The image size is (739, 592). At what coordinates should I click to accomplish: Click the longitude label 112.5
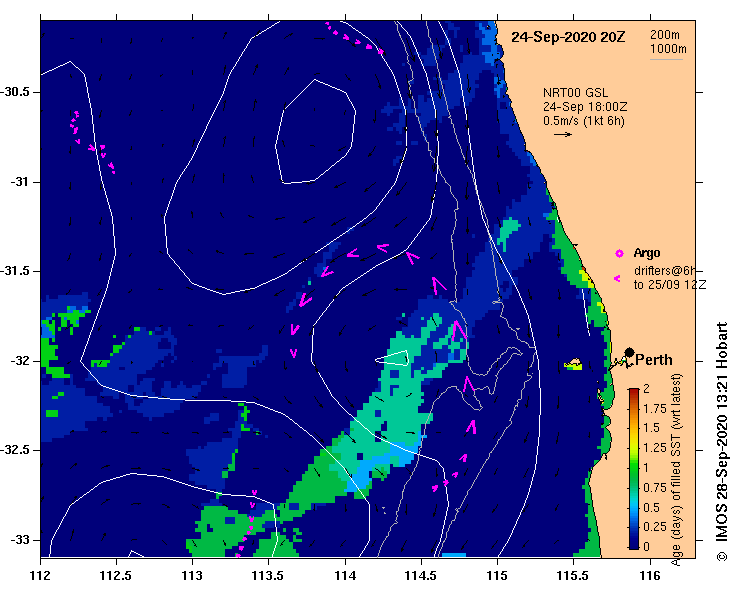116,576
